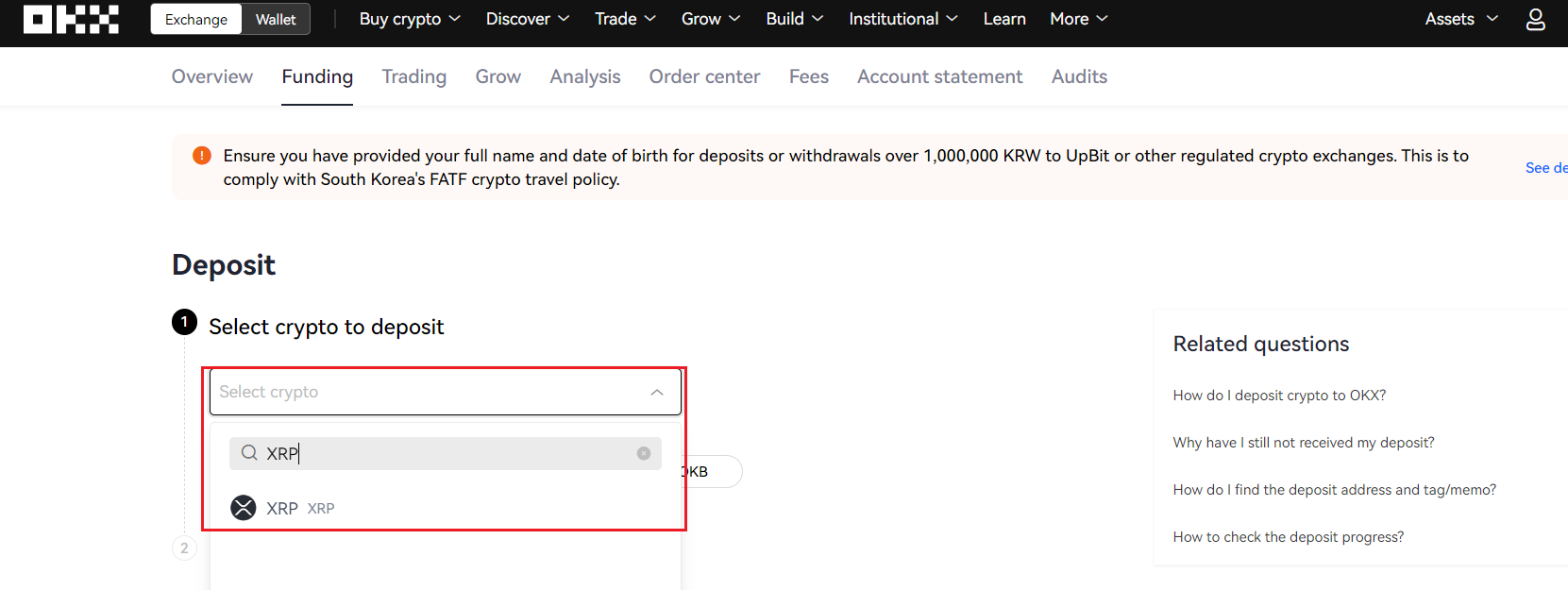Expand the Build menu

[x=795, y=19]
